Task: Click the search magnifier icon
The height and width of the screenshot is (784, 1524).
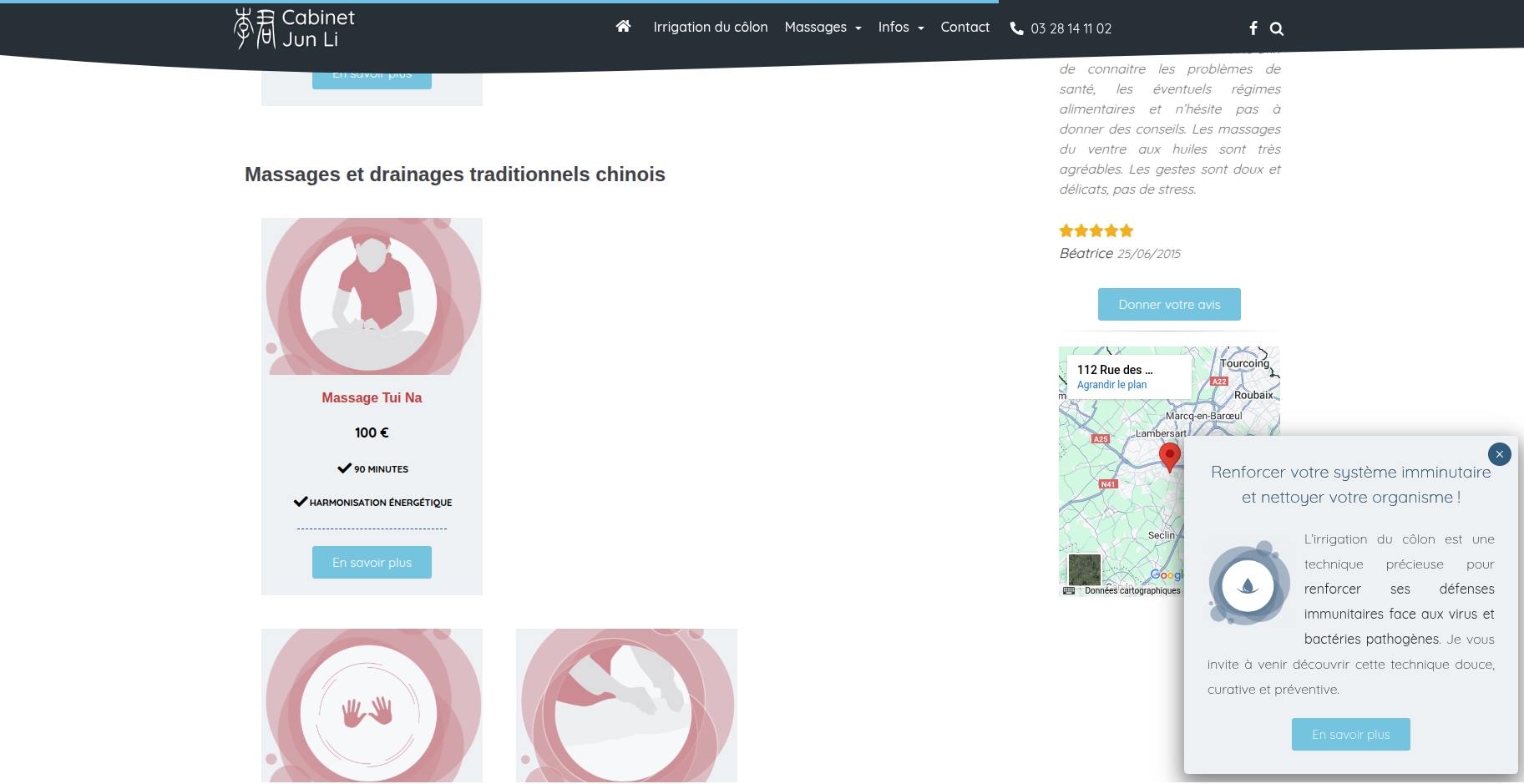Action: tap(1277, 29)
